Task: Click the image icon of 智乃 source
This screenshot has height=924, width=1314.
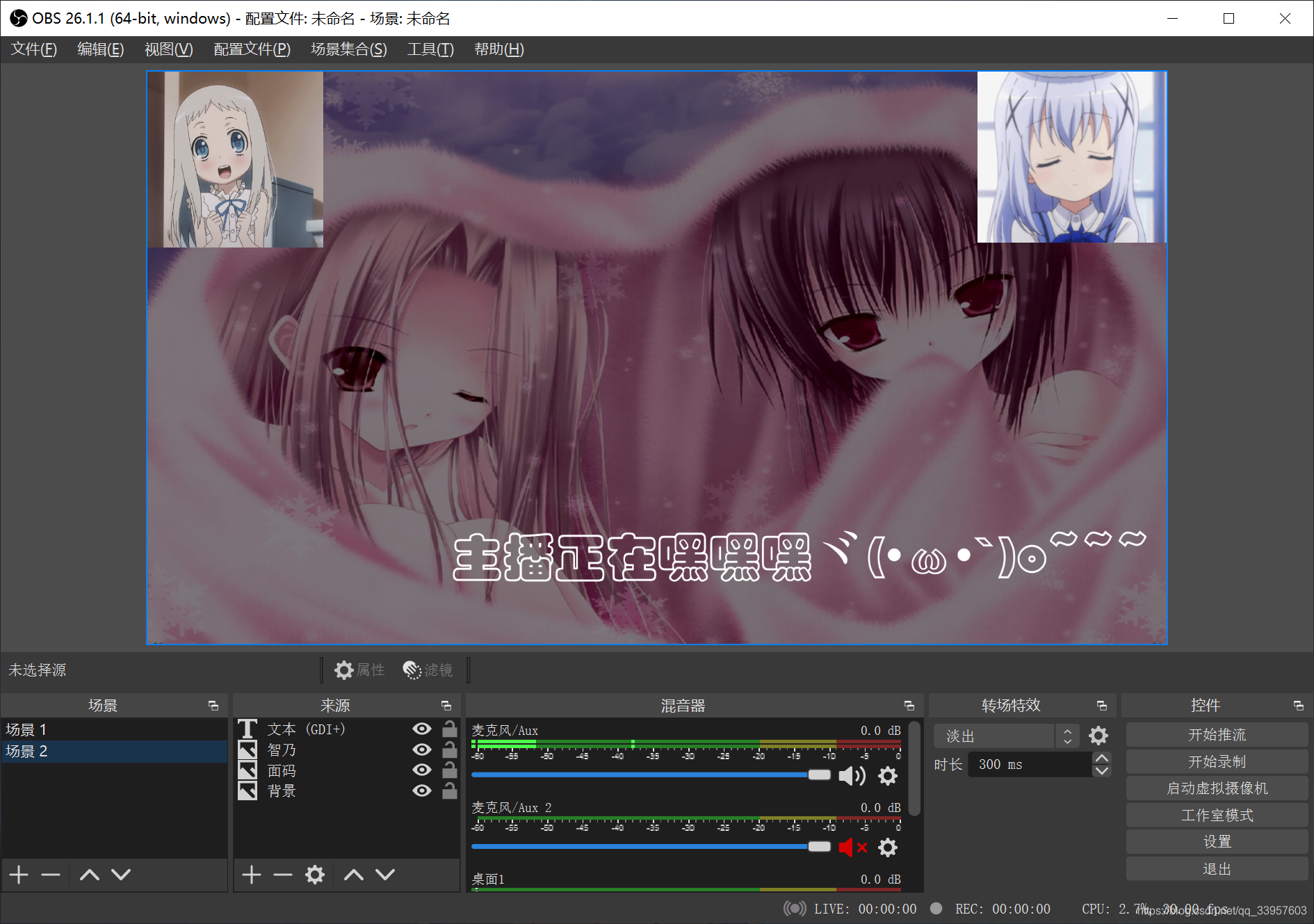Action: pos(248,749)
